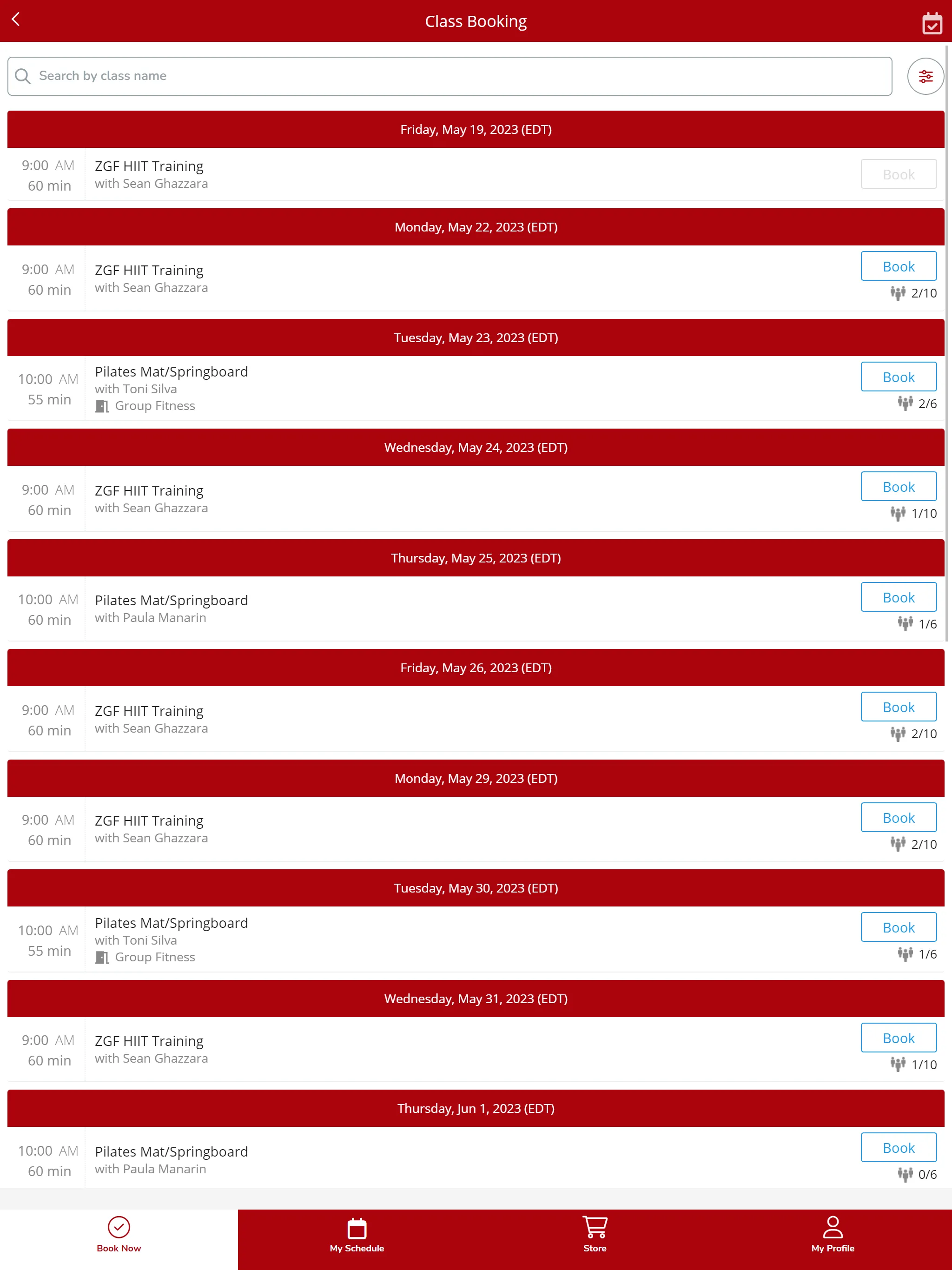Select Store bottom menu tab
Viewport: 952px width, 1270px height.
595,1235
